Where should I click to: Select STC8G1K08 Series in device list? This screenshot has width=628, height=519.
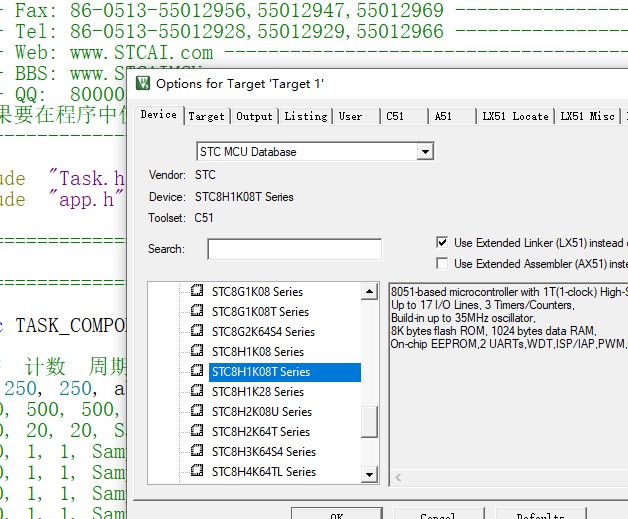click(x=257, y=292)
